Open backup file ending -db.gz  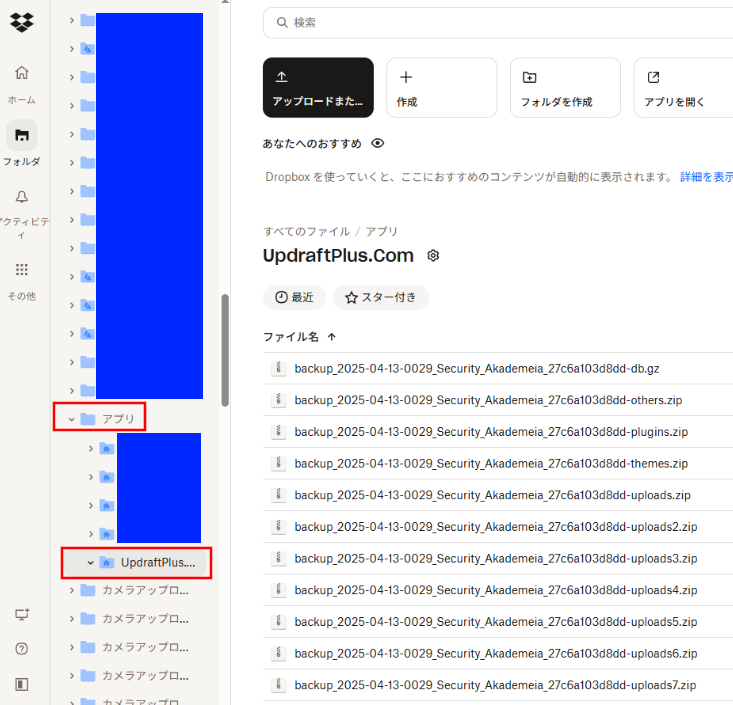477,369
